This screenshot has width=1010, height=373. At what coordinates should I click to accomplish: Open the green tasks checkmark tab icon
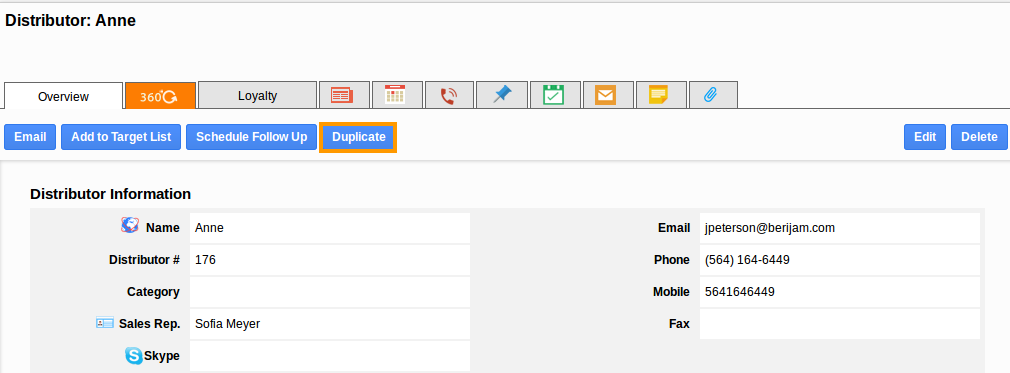tap(555, 95)
